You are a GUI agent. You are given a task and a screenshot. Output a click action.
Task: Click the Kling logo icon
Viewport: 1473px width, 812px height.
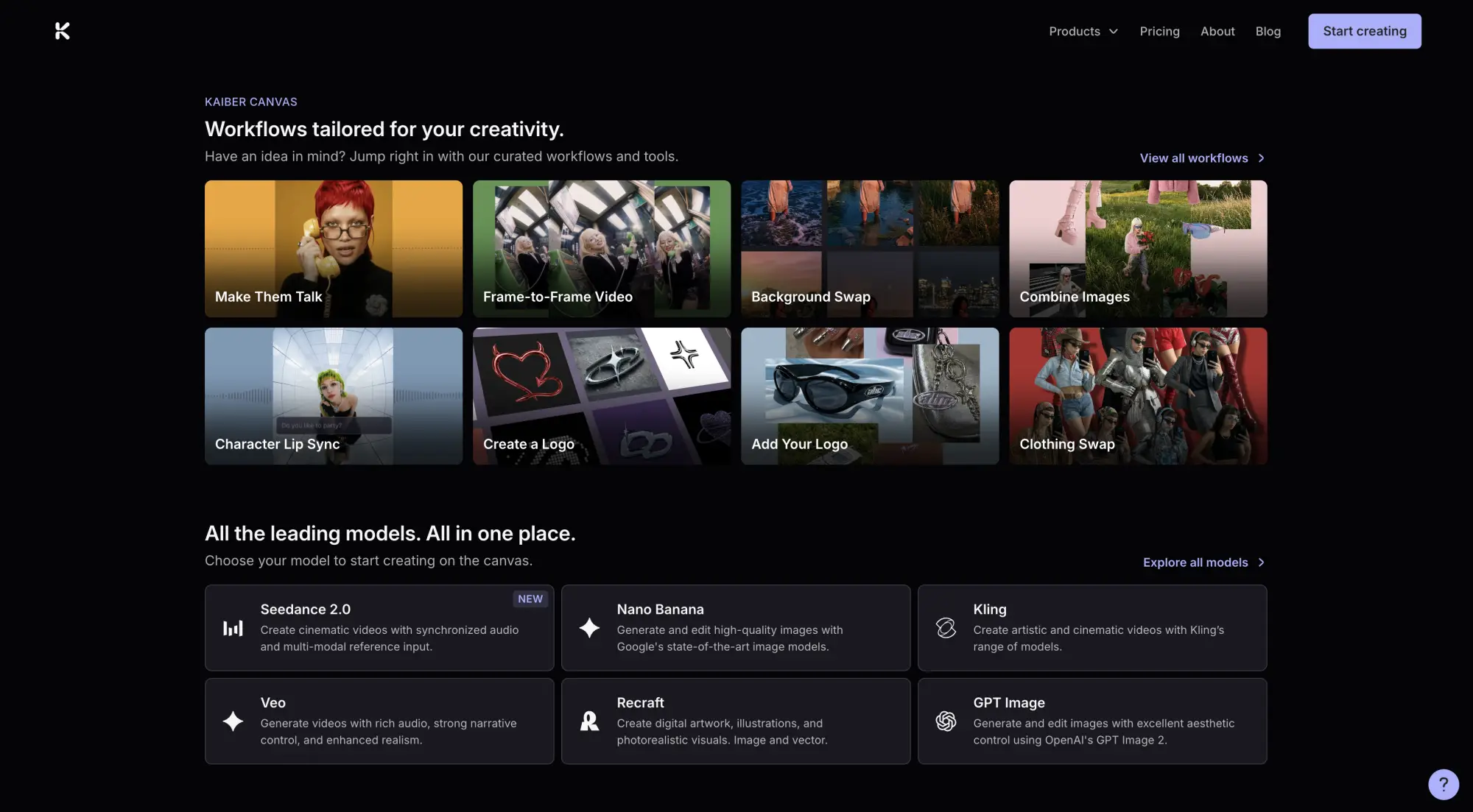coord(946,628)
